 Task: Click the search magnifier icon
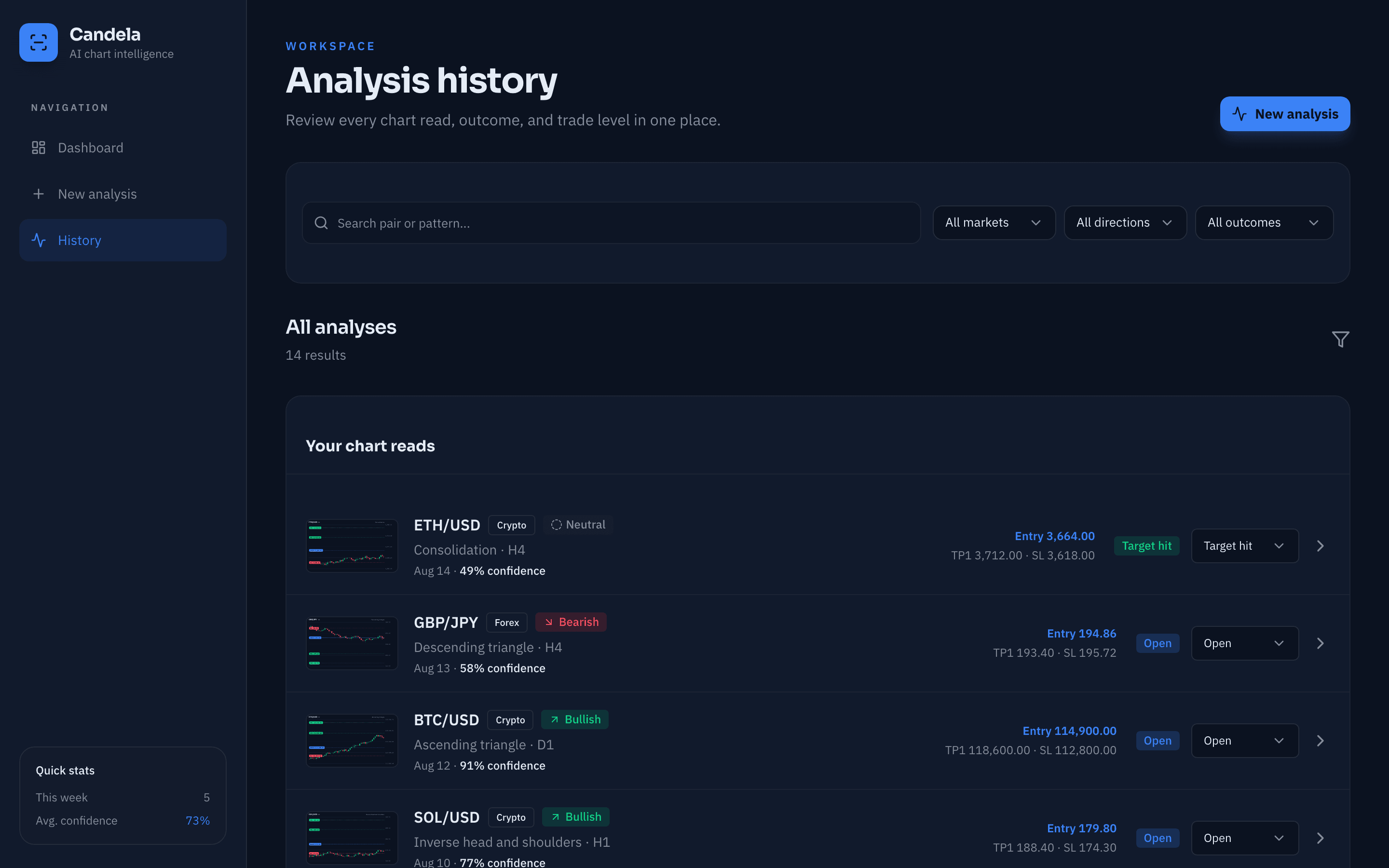point(321,223)
